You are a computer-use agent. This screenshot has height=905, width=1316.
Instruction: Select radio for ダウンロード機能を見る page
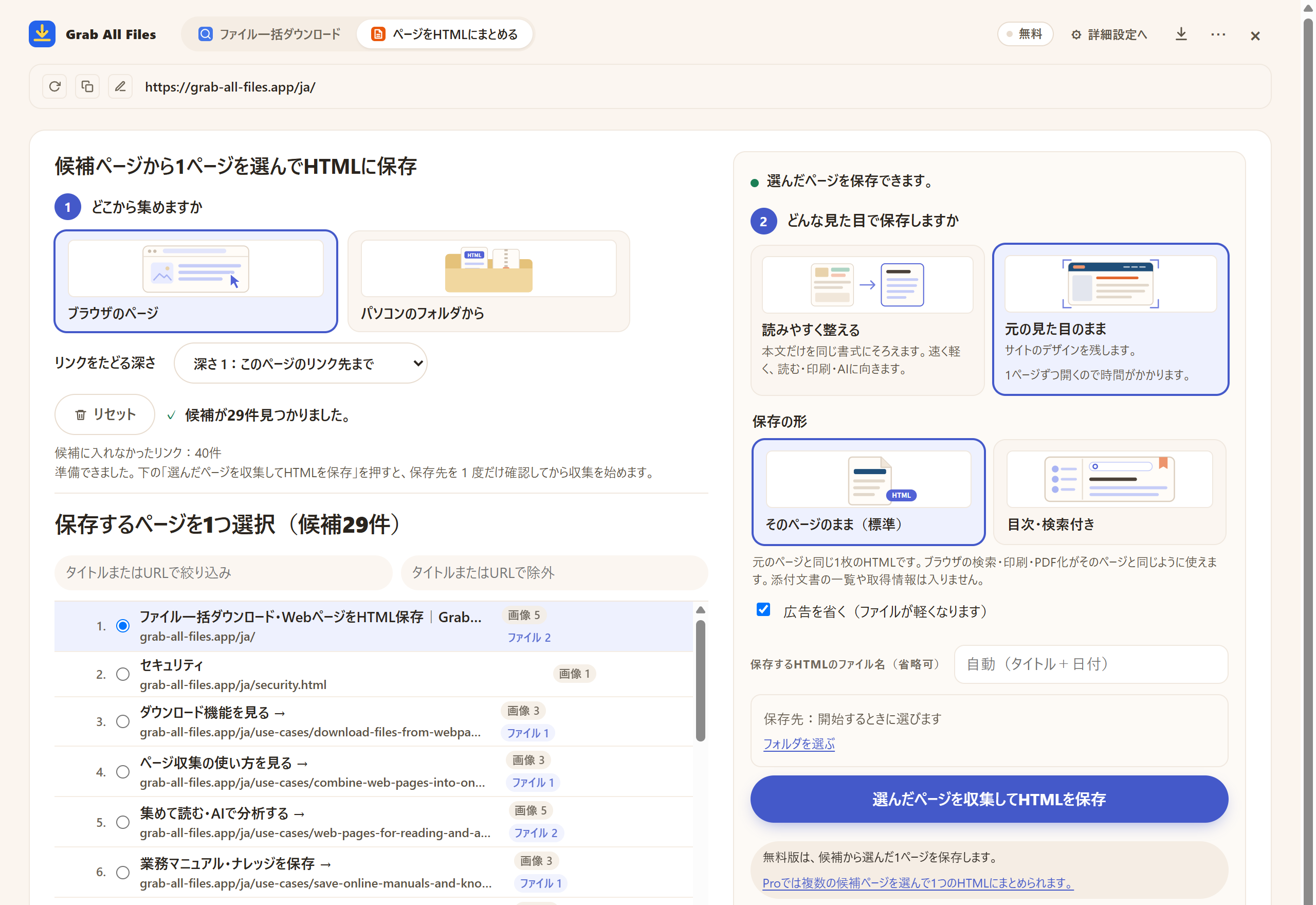click(x=123, y=722)
